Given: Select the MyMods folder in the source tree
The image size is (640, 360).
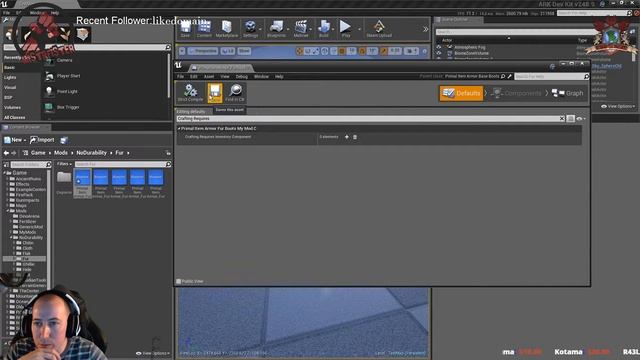Looking at the screenshot, I should 27,232.
